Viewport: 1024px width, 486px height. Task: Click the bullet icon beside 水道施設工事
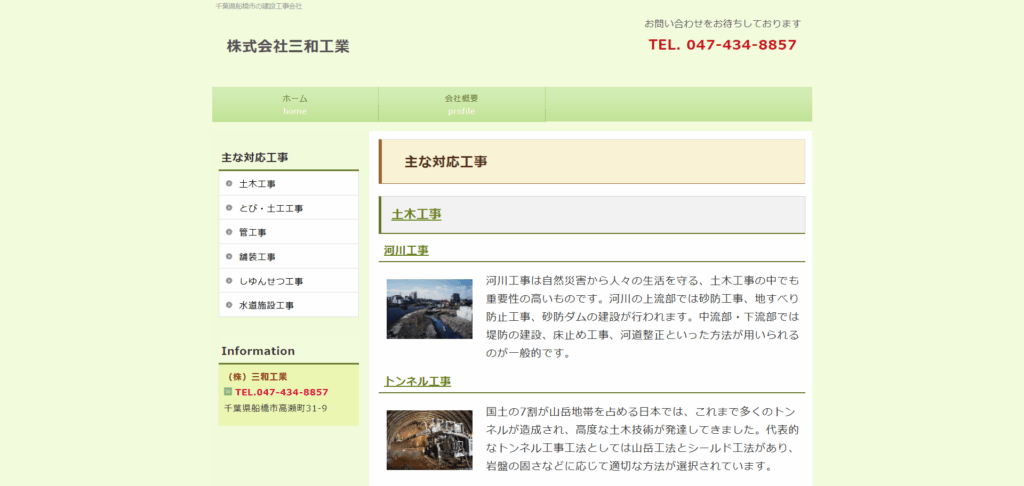(229, 305)
